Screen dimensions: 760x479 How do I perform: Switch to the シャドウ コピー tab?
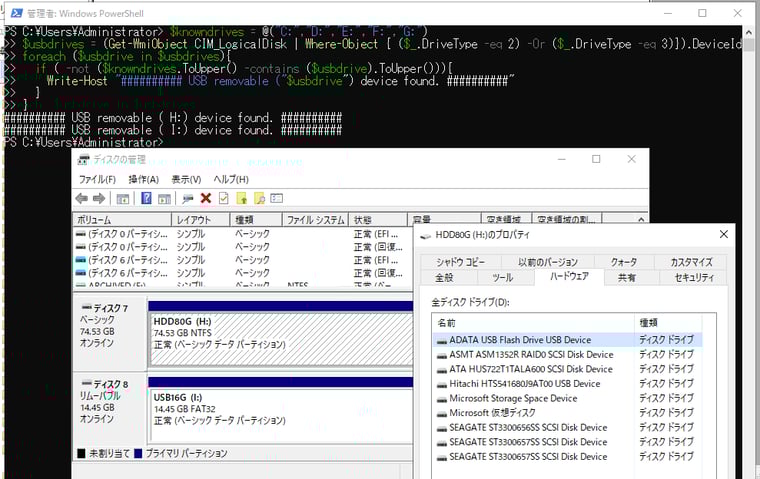pos(460,262)
